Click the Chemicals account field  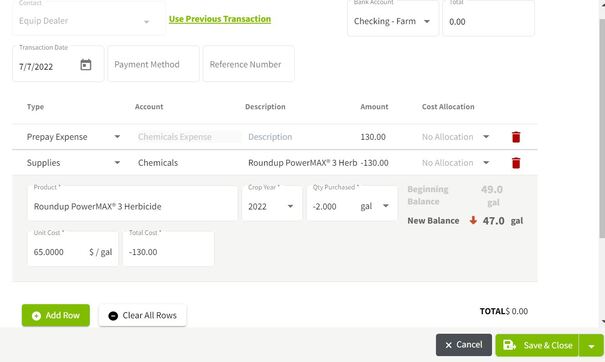coord(158,162)
